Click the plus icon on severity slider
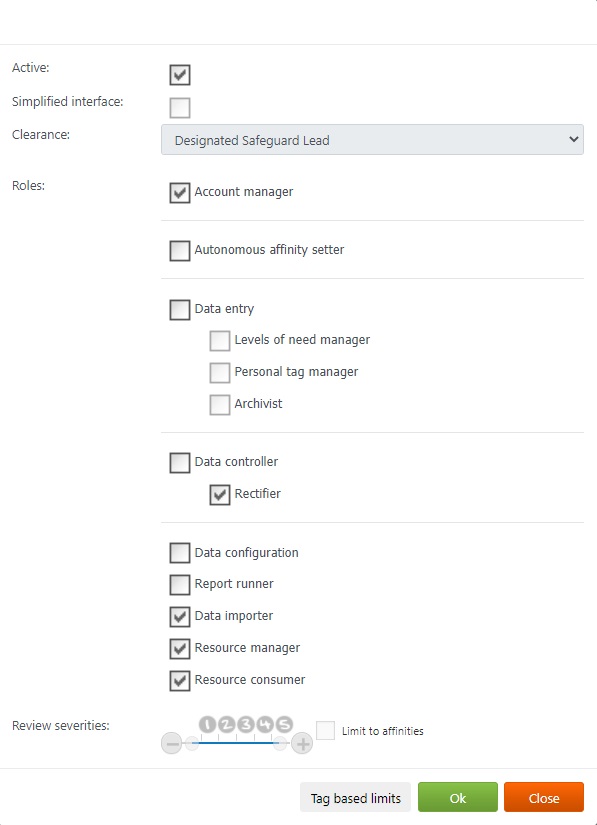The height and width of the screenshot is (825, 597). click(x=302, y=743)
